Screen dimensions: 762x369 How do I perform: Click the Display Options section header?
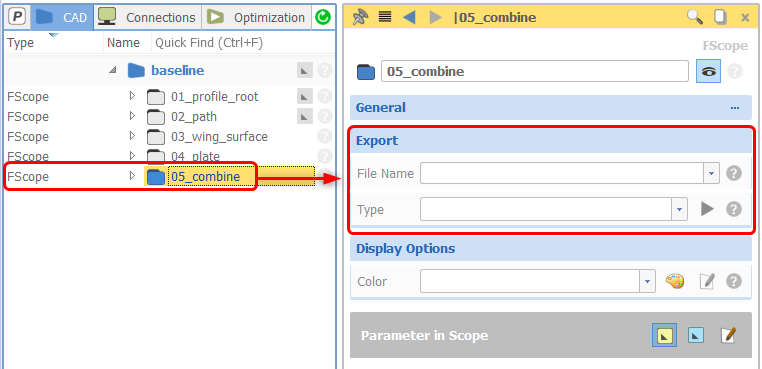pos(551,248)
